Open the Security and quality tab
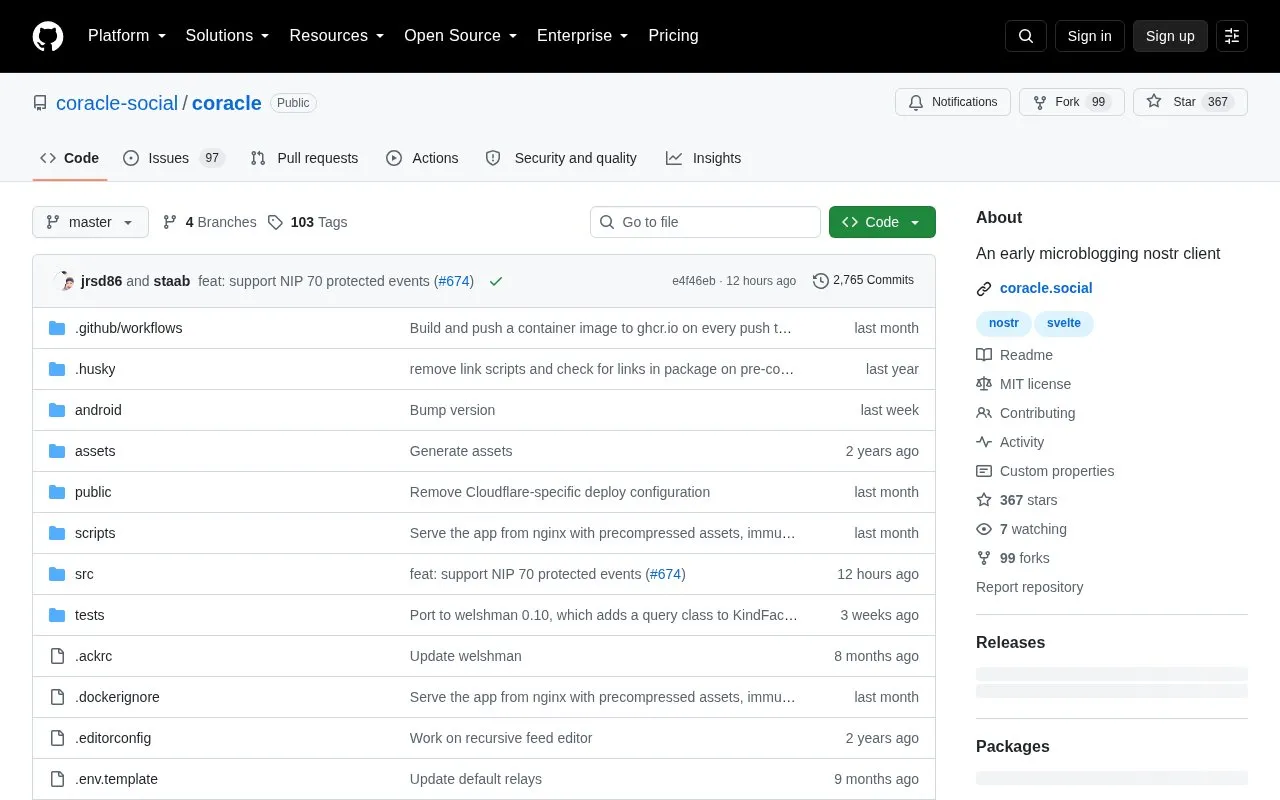Screen dimensions: 1280x800 tap(561, 158)
